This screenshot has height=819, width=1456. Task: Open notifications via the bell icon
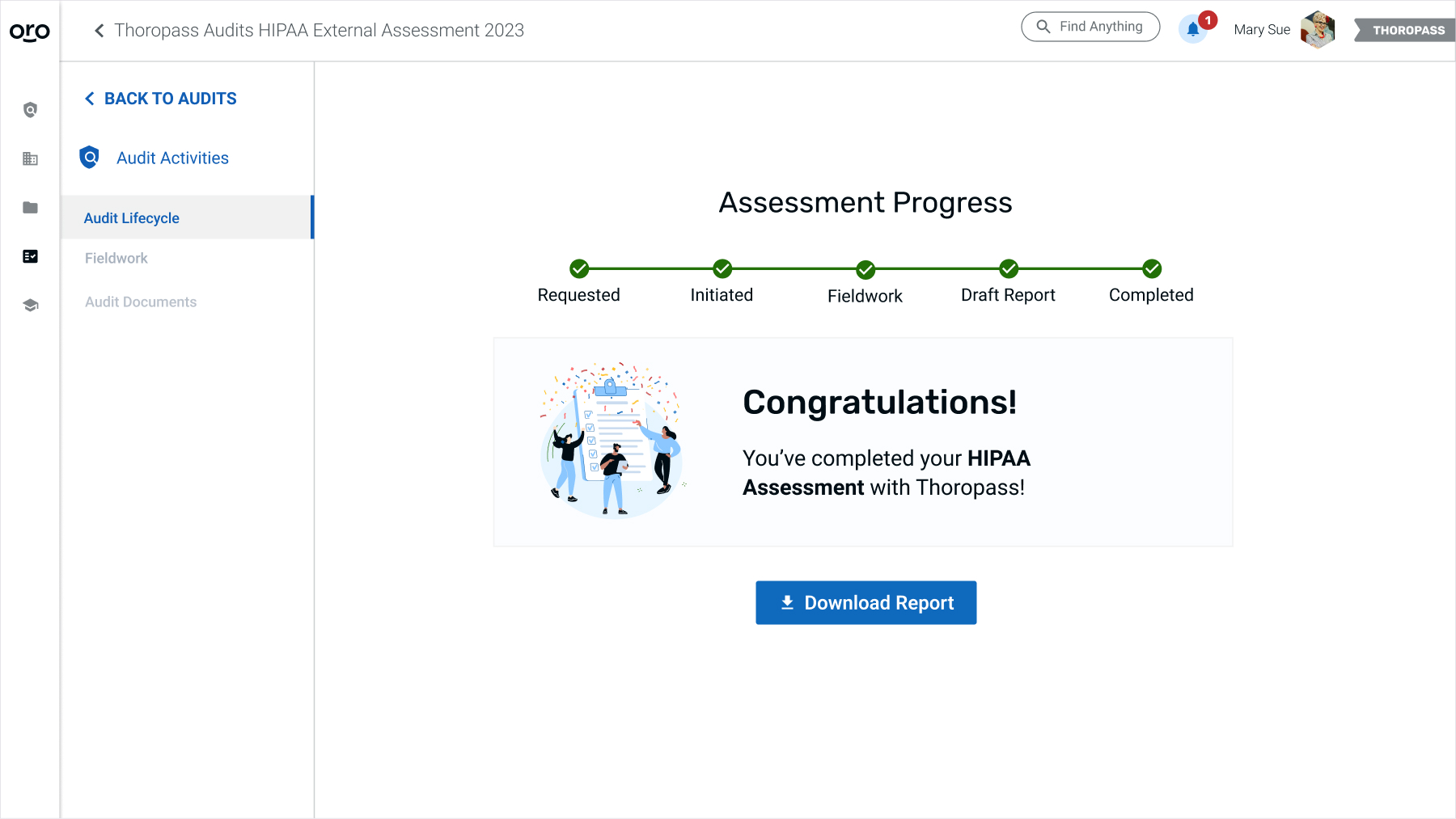click(x=1191, y=29)
